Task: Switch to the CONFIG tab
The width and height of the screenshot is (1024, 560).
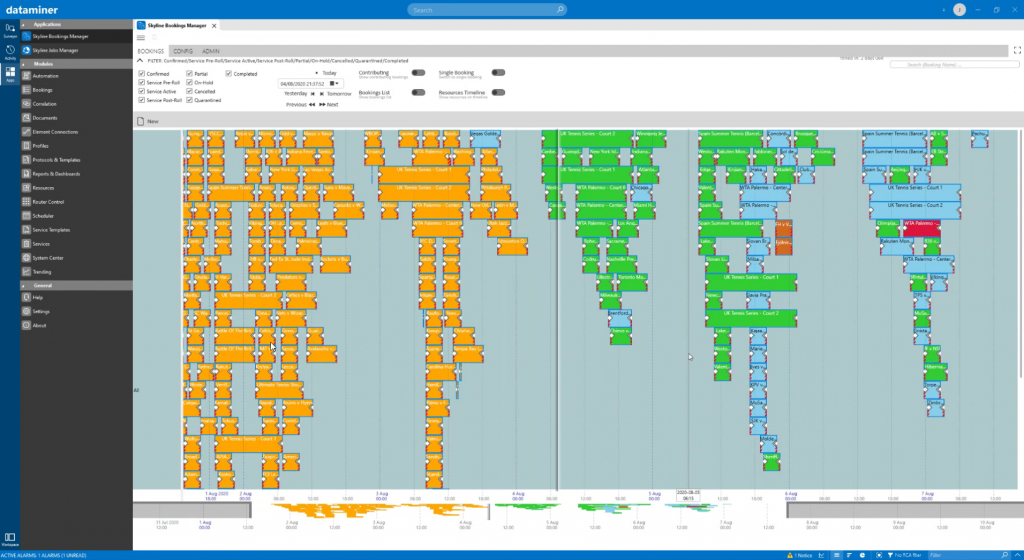Action: (x=183, y=49)
